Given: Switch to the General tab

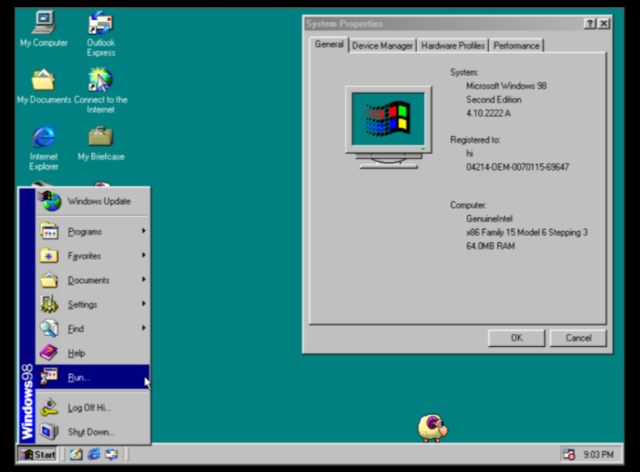Looking at the screenshot, I should (x=329, y=45).
